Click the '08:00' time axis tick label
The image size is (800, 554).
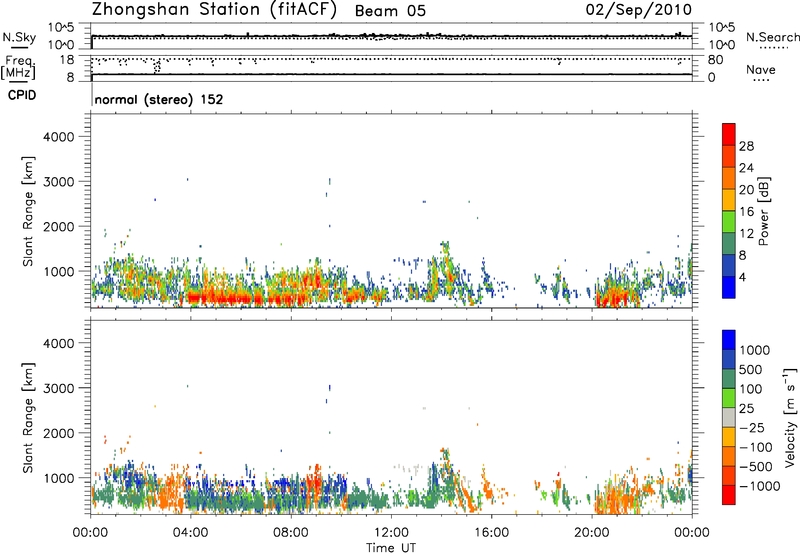click(291, 533)
